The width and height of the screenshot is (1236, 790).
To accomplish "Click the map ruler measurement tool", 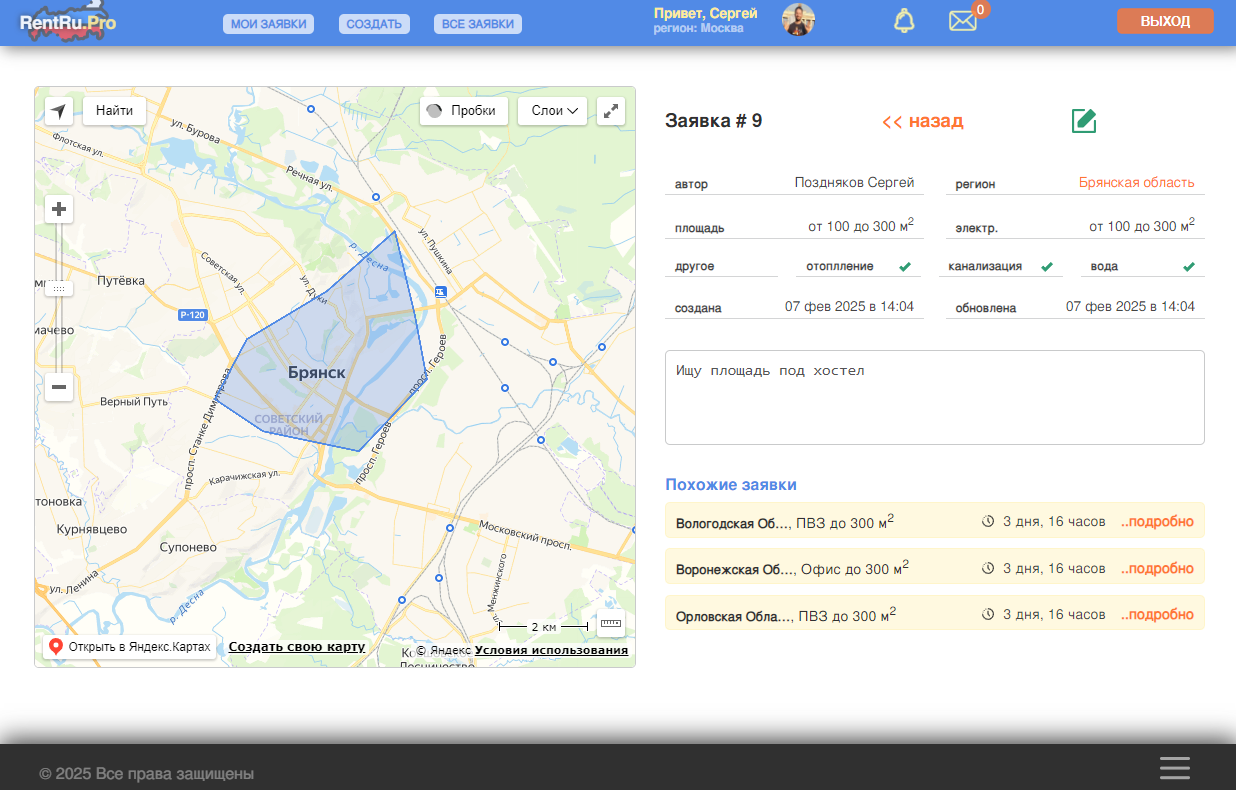I will [x=611, y=624].
